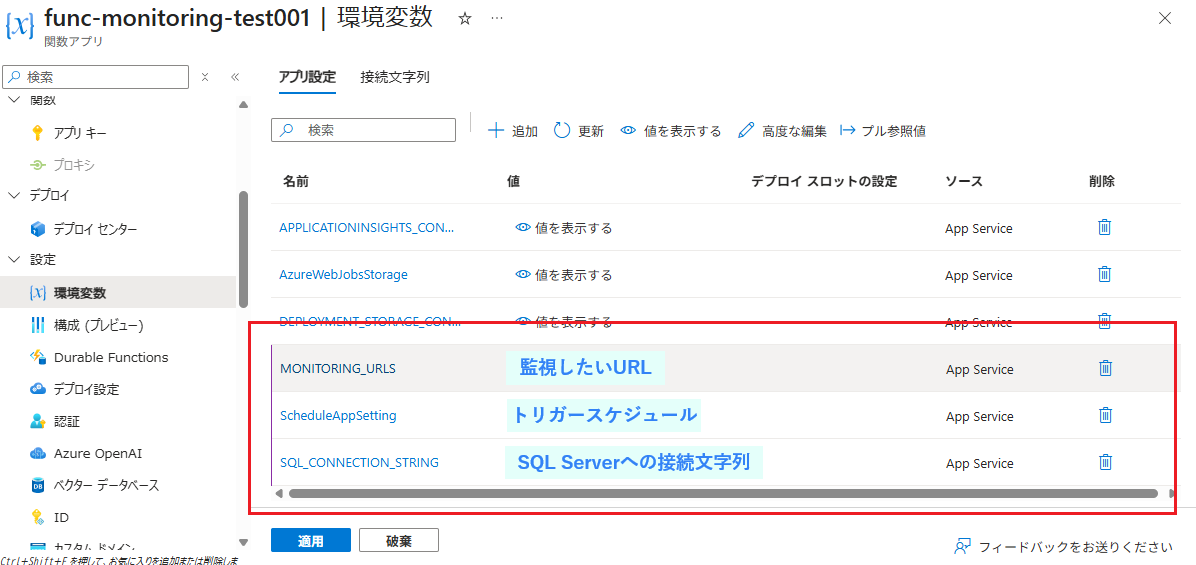Click the key icon beside アプリ キー
Image resolution: width=1196 pixels, height=565 pixels.
[37, 133]
